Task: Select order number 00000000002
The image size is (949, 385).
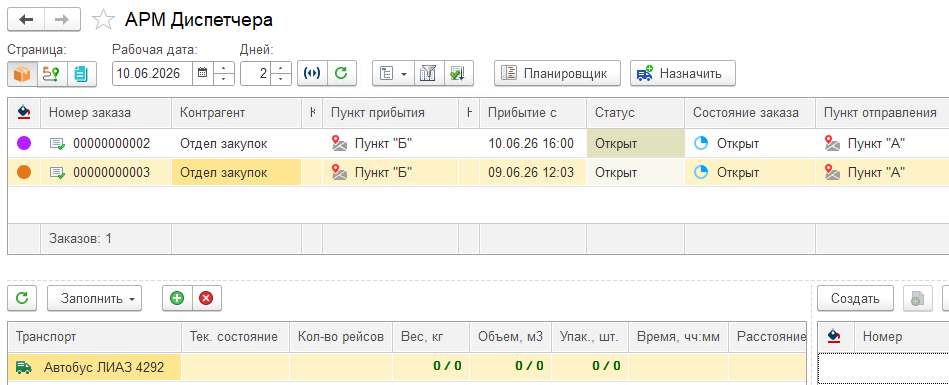Action: tap(111, 143)
